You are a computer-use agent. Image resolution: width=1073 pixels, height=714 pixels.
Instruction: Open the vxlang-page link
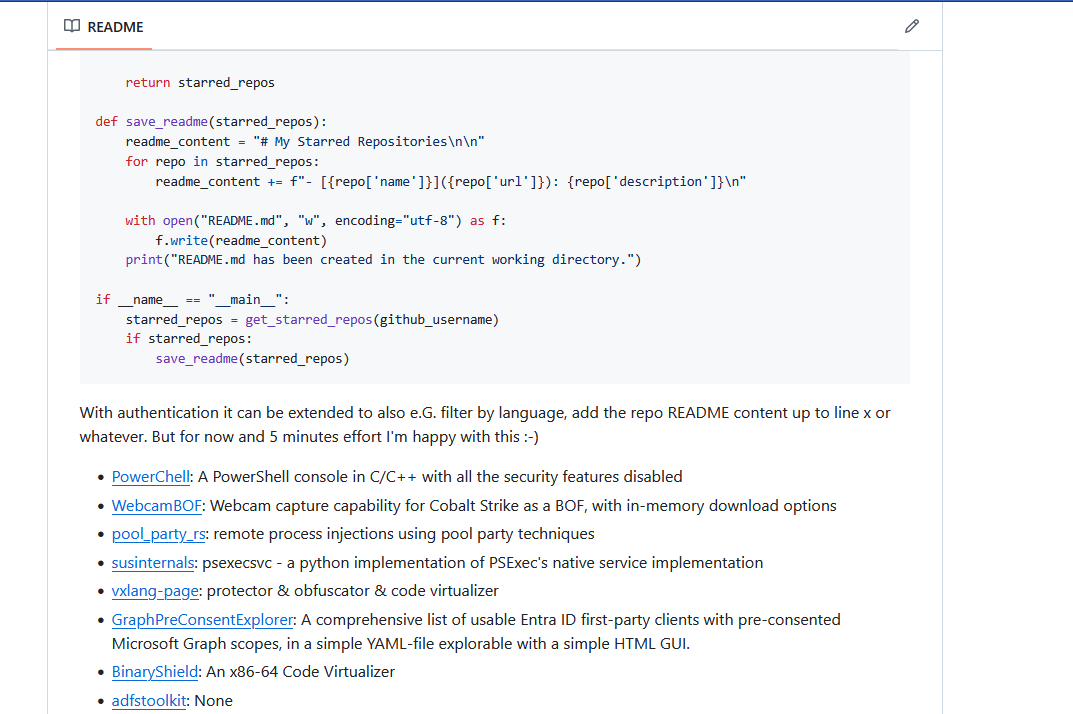[155, 591]
